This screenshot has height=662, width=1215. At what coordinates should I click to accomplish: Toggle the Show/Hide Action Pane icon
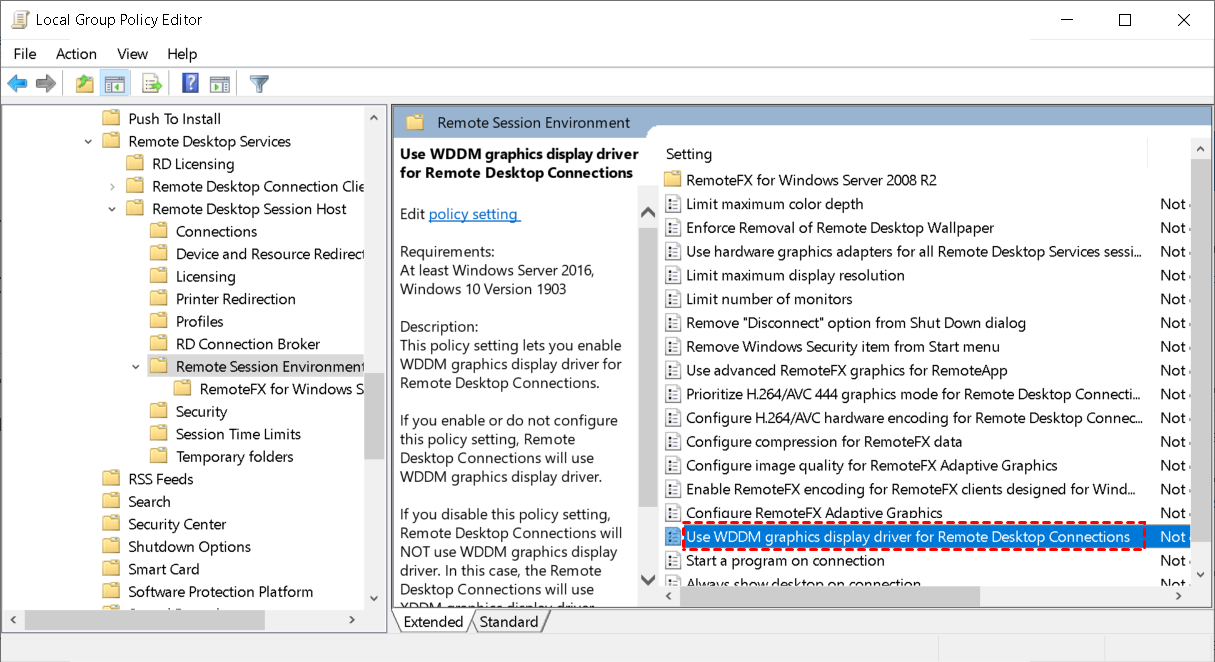point(220,84)
